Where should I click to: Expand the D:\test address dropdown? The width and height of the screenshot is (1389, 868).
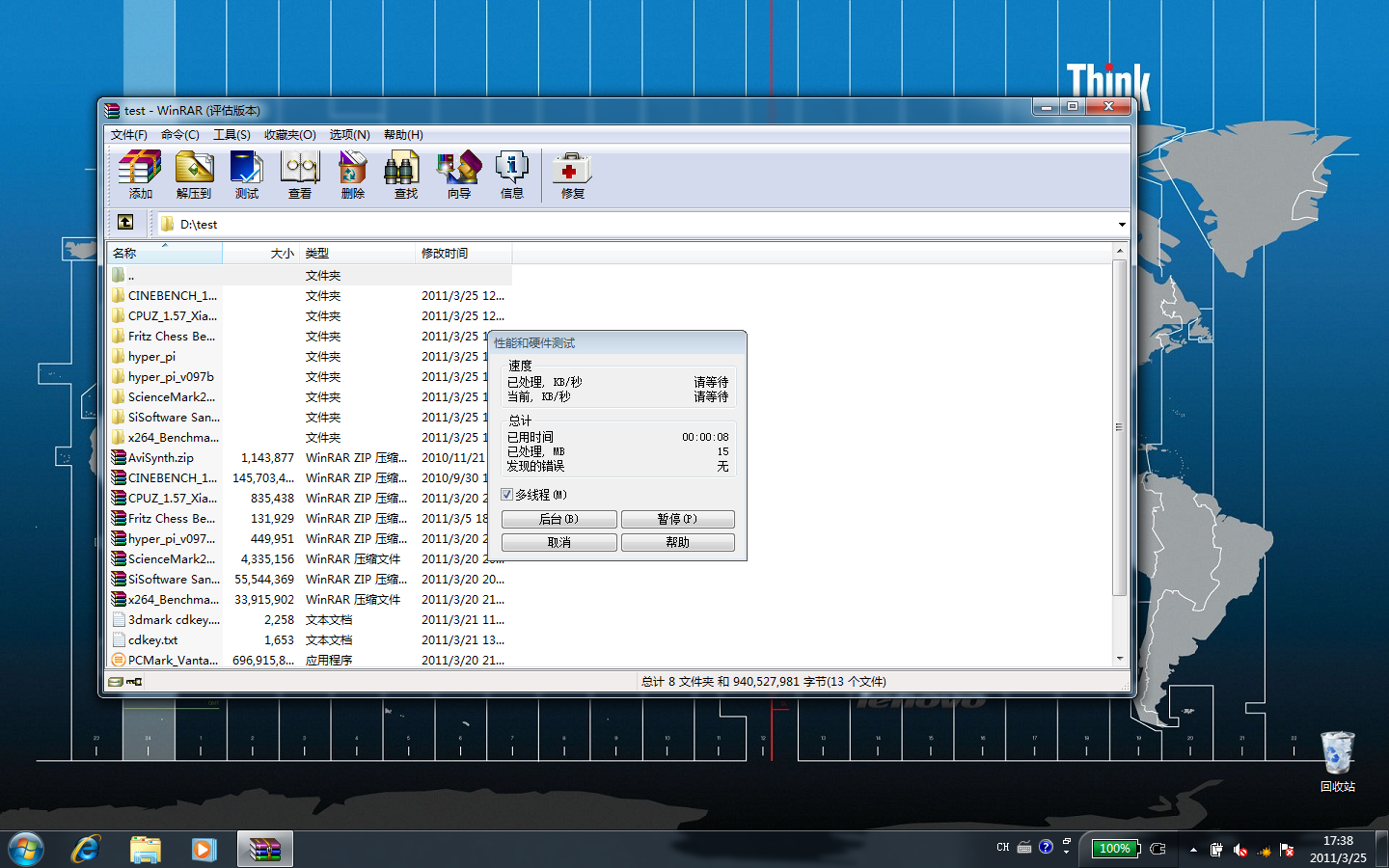click(1122, 224)
